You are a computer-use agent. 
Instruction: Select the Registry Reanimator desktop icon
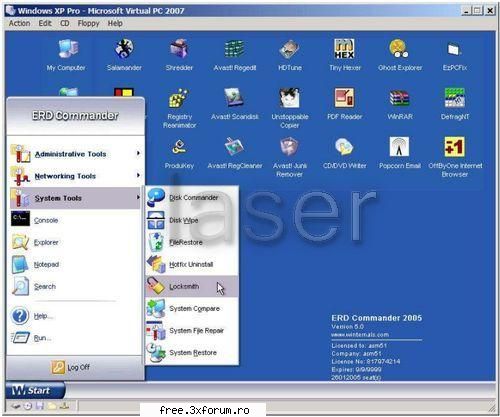point(179,108)
